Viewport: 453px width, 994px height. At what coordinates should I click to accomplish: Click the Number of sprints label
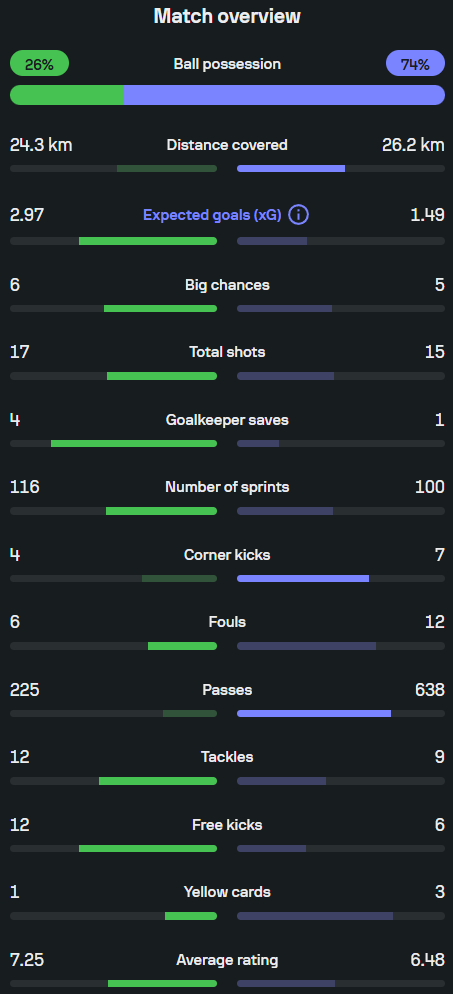pos(227,487)
